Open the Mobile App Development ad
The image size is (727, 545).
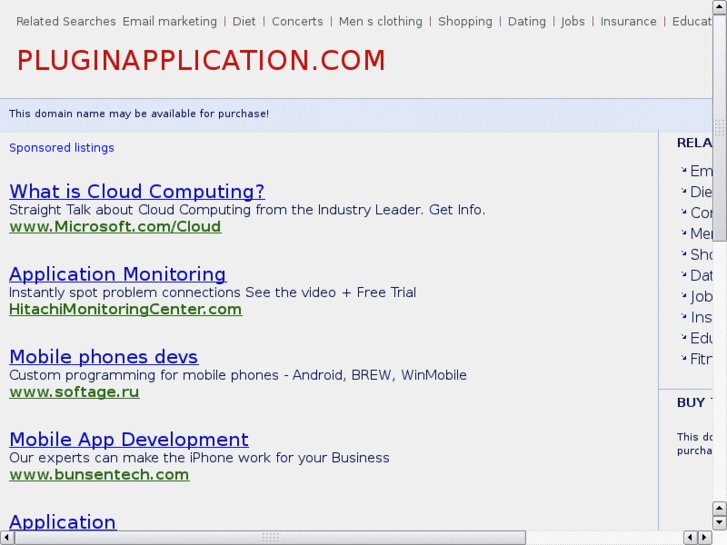(x=129, y=439)
